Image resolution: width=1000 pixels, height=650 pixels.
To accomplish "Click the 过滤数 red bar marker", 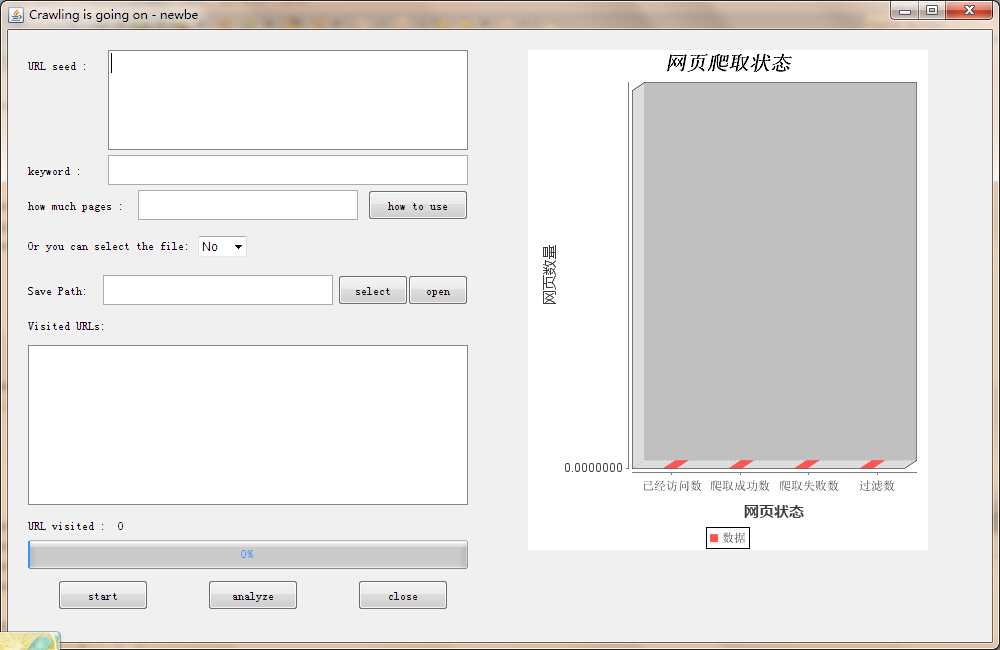I will [872, 464].
